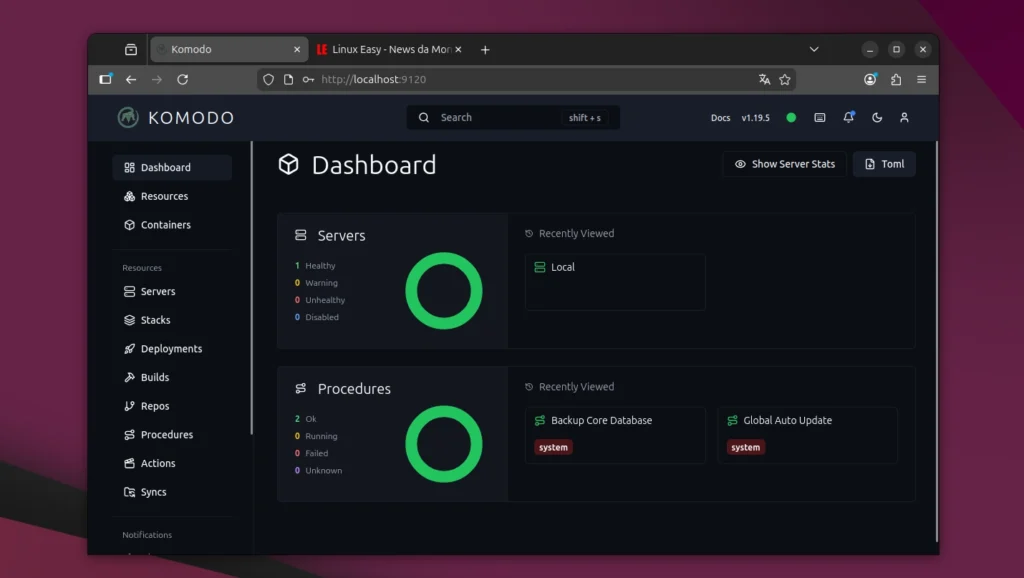This screenshot has height=578, width=1024.
Task: Open the Firefox hamburger menu
Action: click(921, 79)
